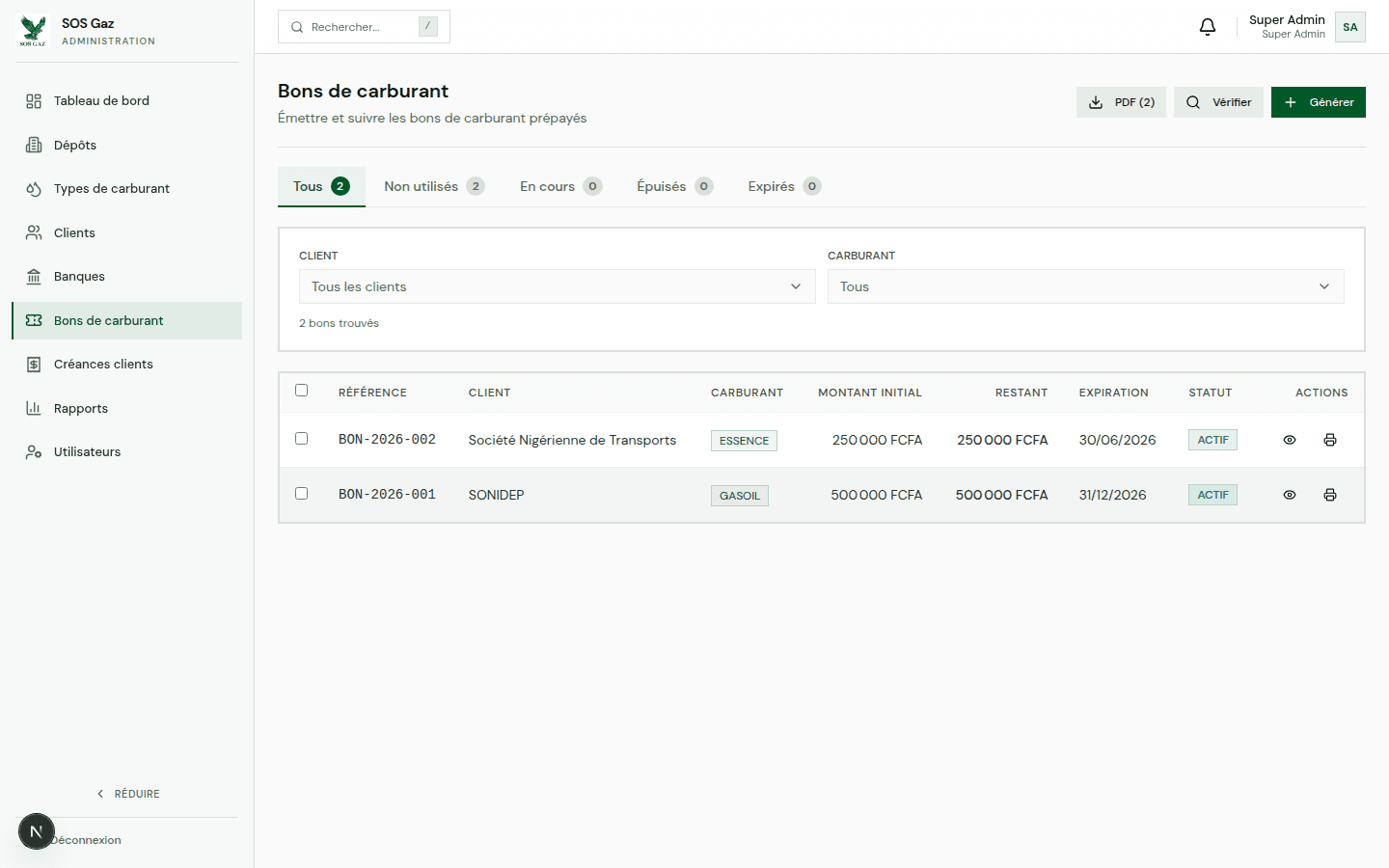Click the Bons de carburant ticket icon
Viewport: 1389px width, 868px height.
(x=34, y=320)
